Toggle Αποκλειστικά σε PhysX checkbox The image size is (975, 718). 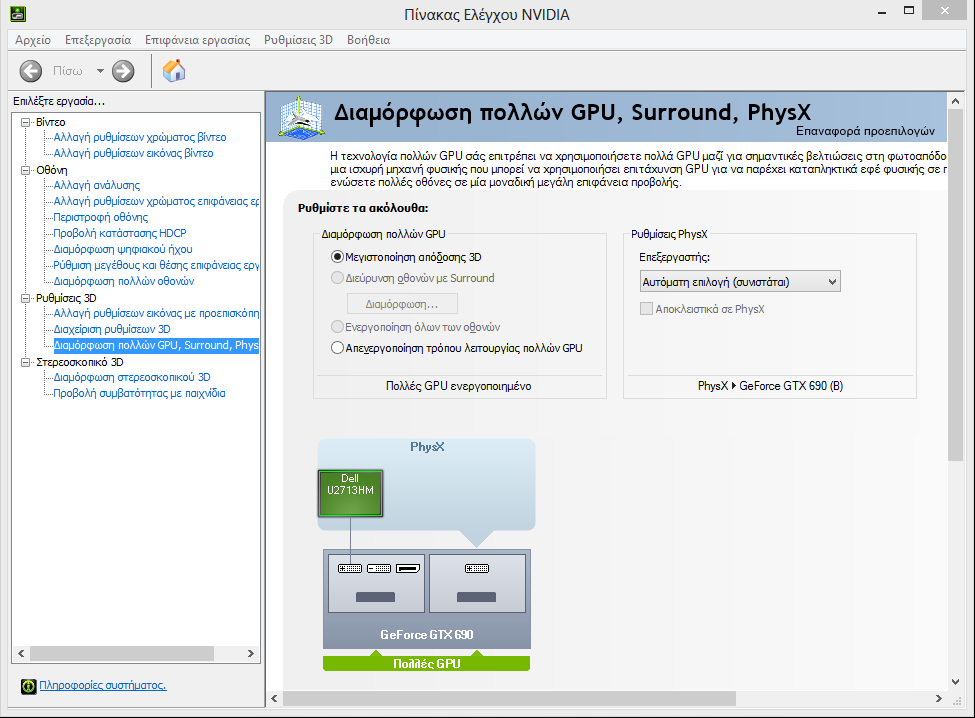tap(647, 309)
